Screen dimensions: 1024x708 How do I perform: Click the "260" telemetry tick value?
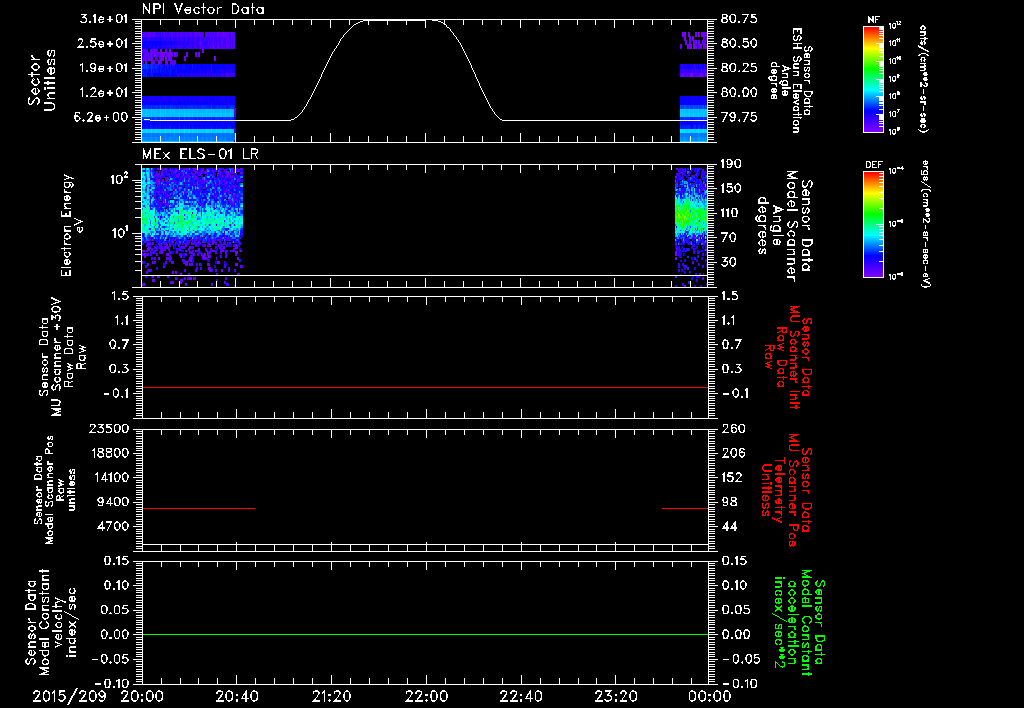tap(731, 428)
